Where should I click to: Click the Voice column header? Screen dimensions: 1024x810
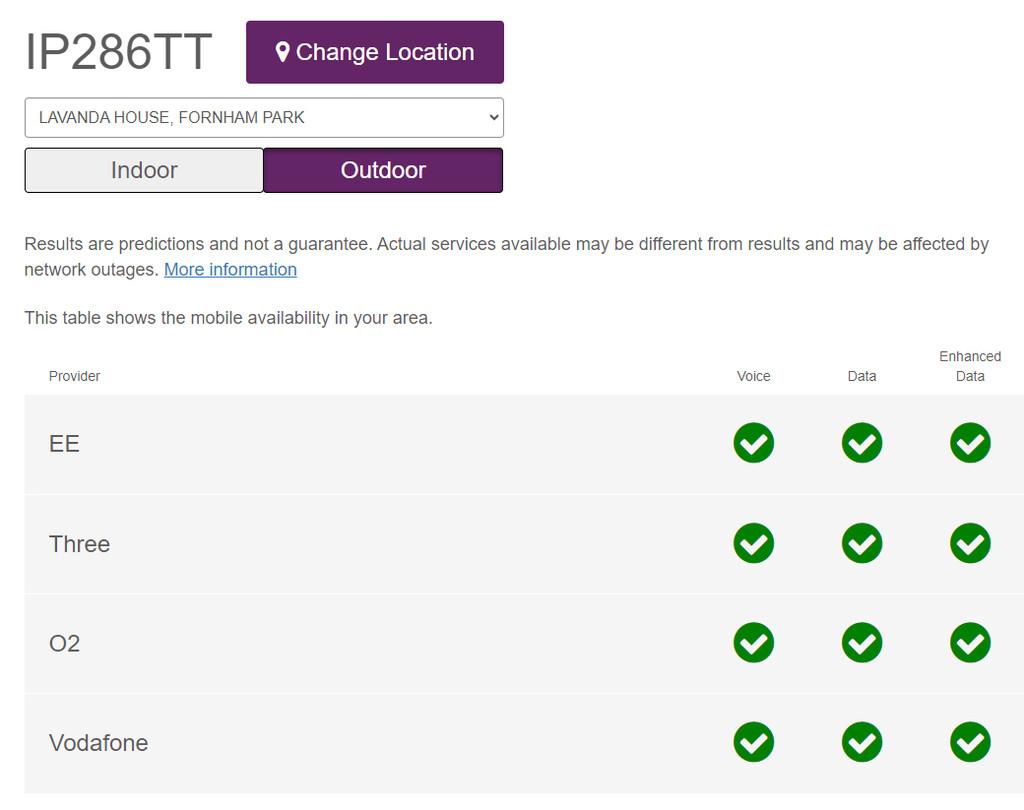(753, 376)
